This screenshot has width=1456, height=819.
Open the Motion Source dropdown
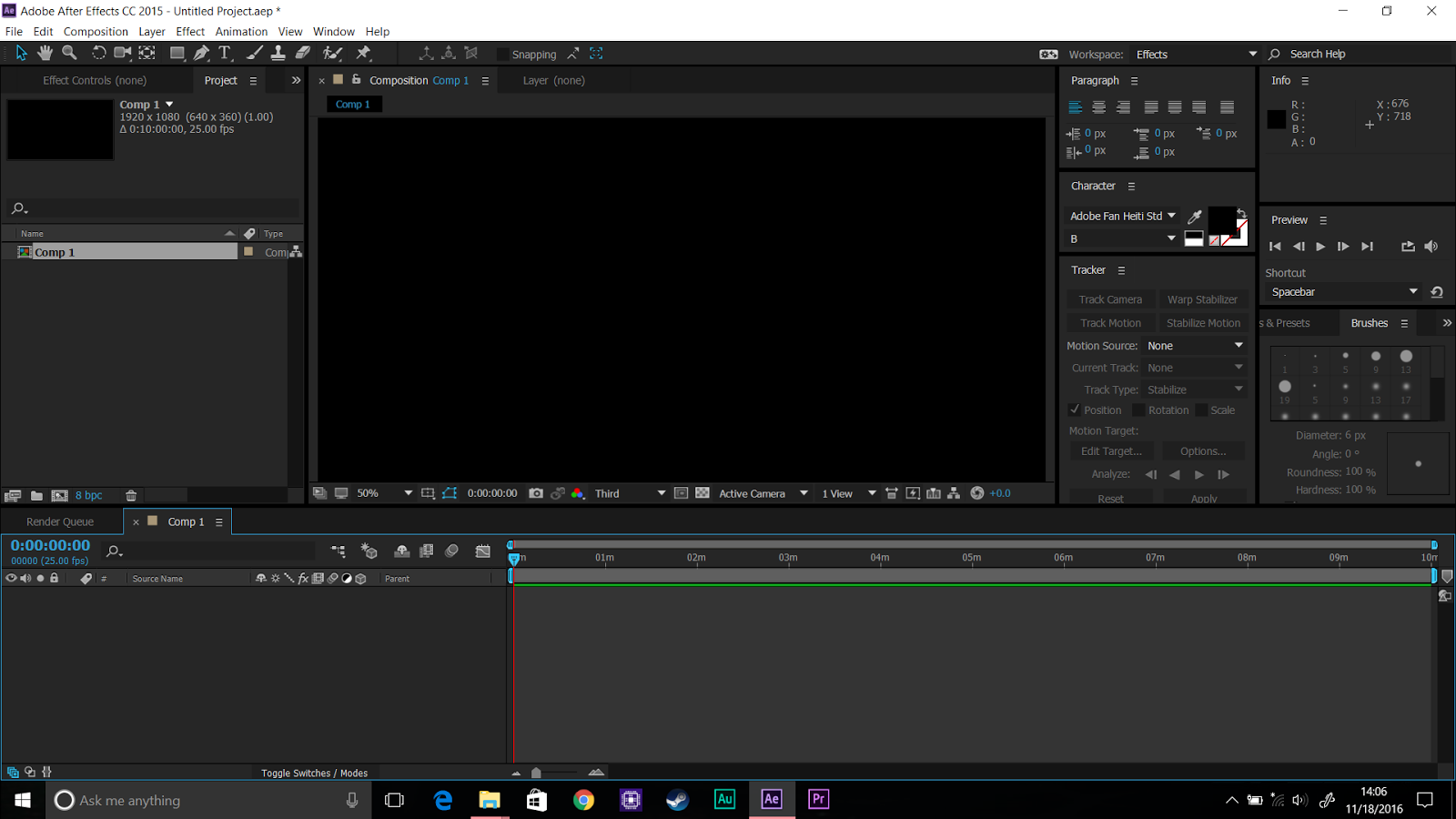(x=1195, y=346)
